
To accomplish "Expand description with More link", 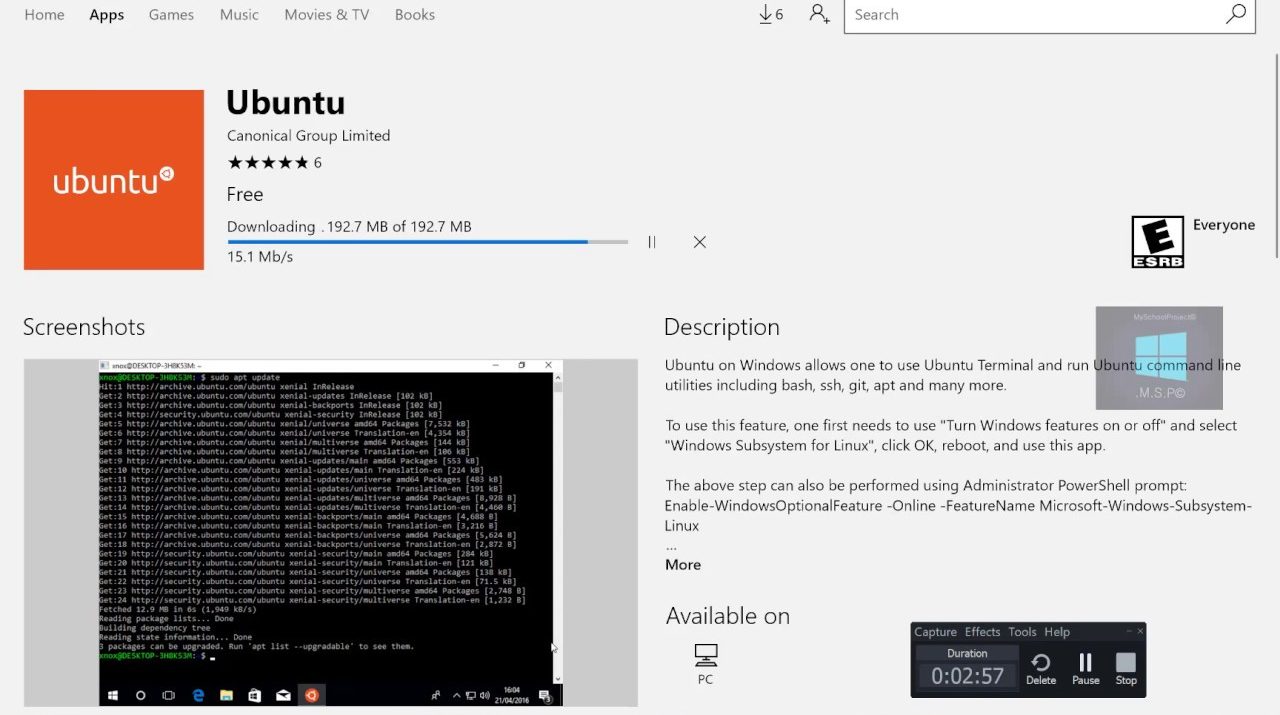I will (x=683, y=565).
